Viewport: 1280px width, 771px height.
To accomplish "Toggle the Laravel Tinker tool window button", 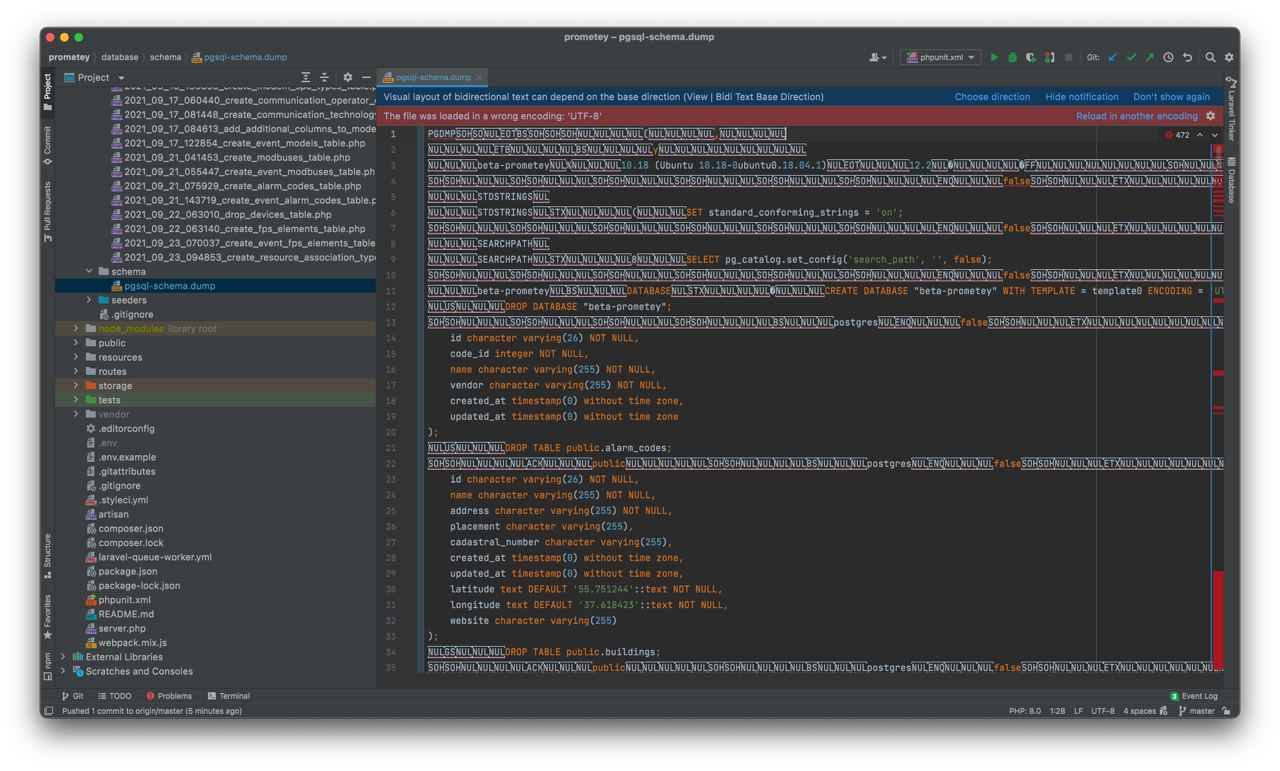I will pyautogui.click(x=1232, y=108).
